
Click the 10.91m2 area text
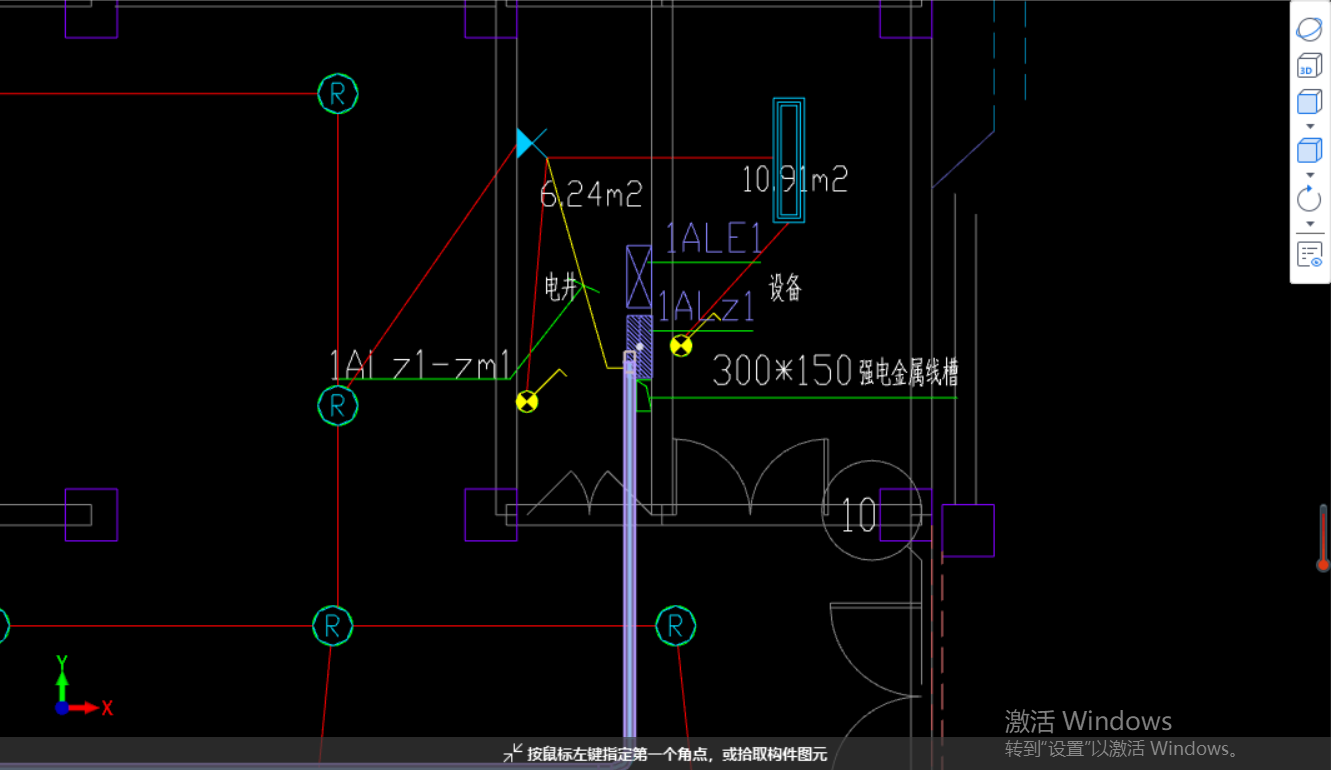pos(795,179)
